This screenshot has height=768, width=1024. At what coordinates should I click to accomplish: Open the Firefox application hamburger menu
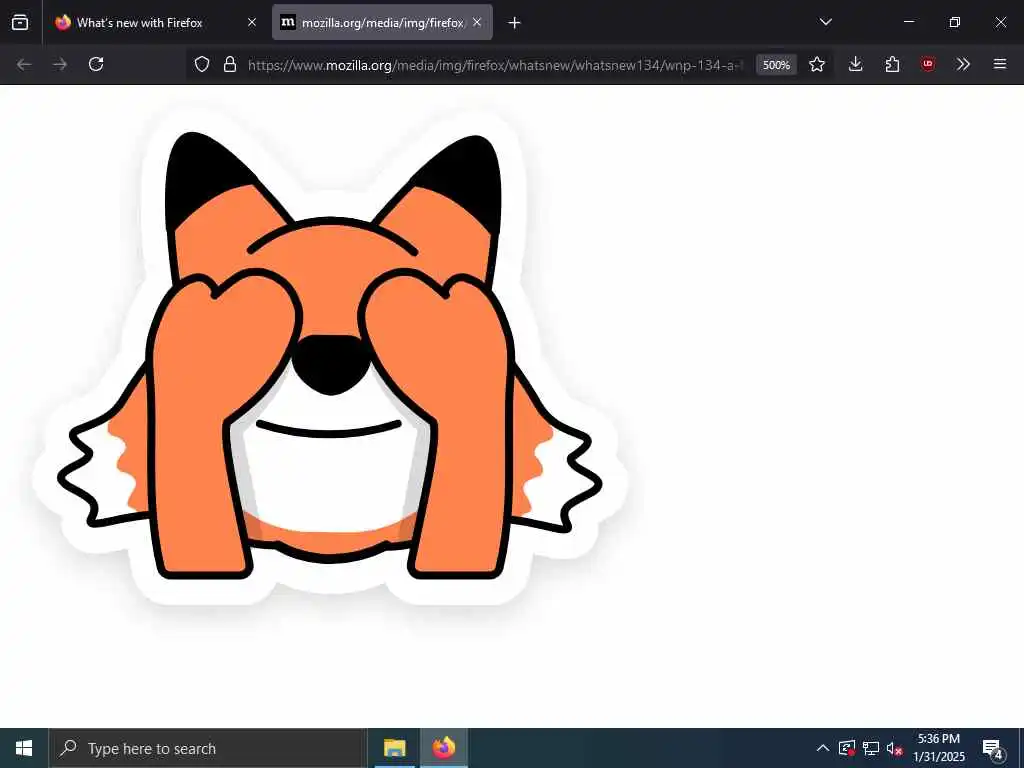tap(1000, 64)
